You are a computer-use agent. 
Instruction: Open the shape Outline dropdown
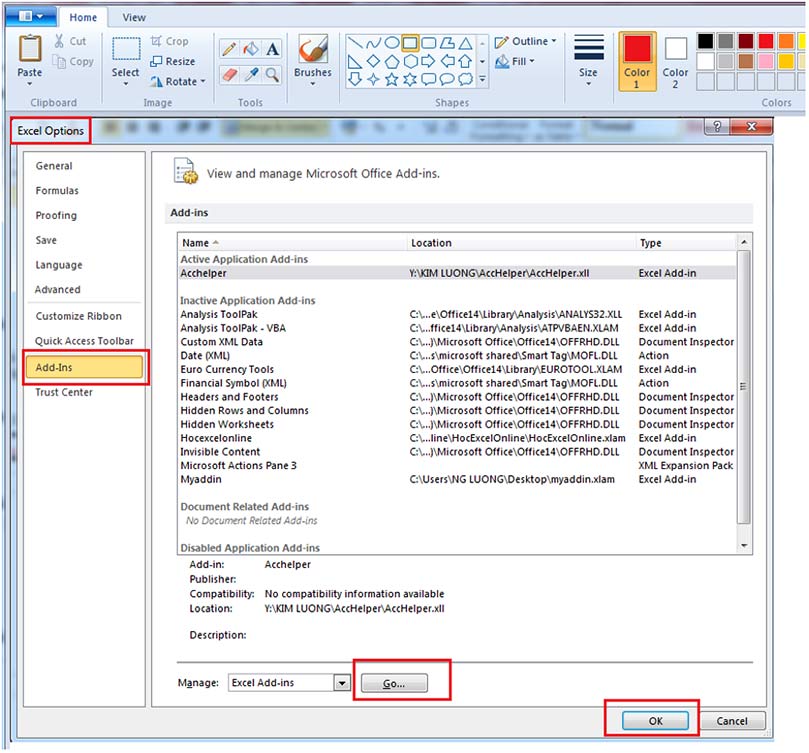pyautogui.click(x=526, y=41)
